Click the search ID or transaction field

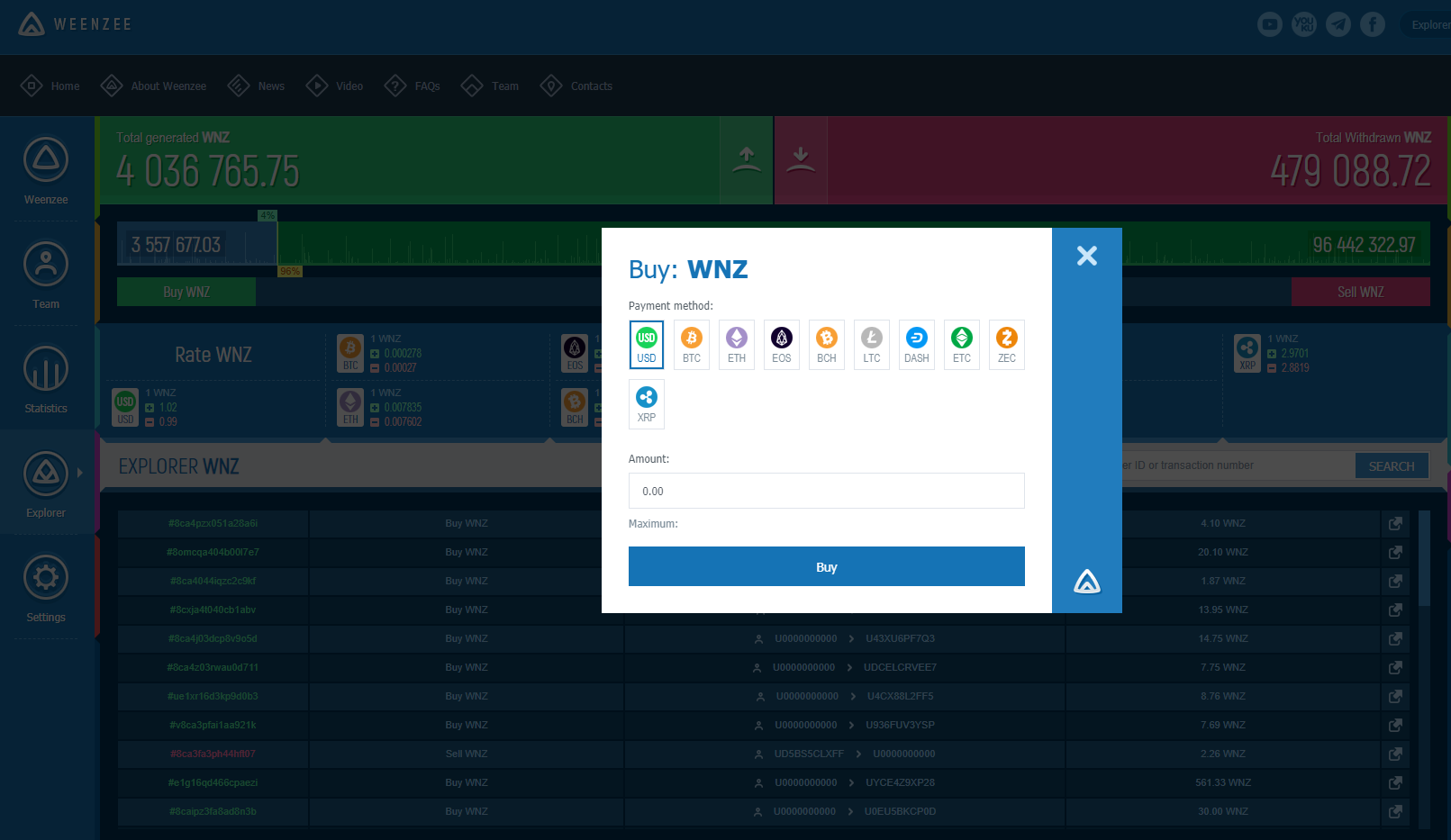click(1238, 466)
